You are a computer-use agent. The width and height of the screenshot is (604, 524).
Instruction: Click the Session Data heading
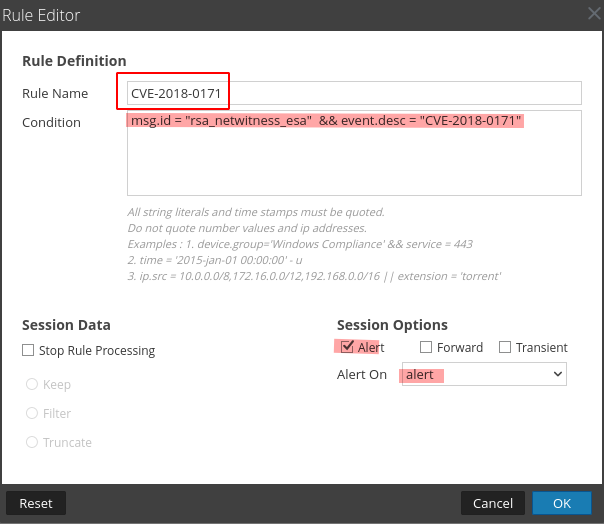point(66,325)
